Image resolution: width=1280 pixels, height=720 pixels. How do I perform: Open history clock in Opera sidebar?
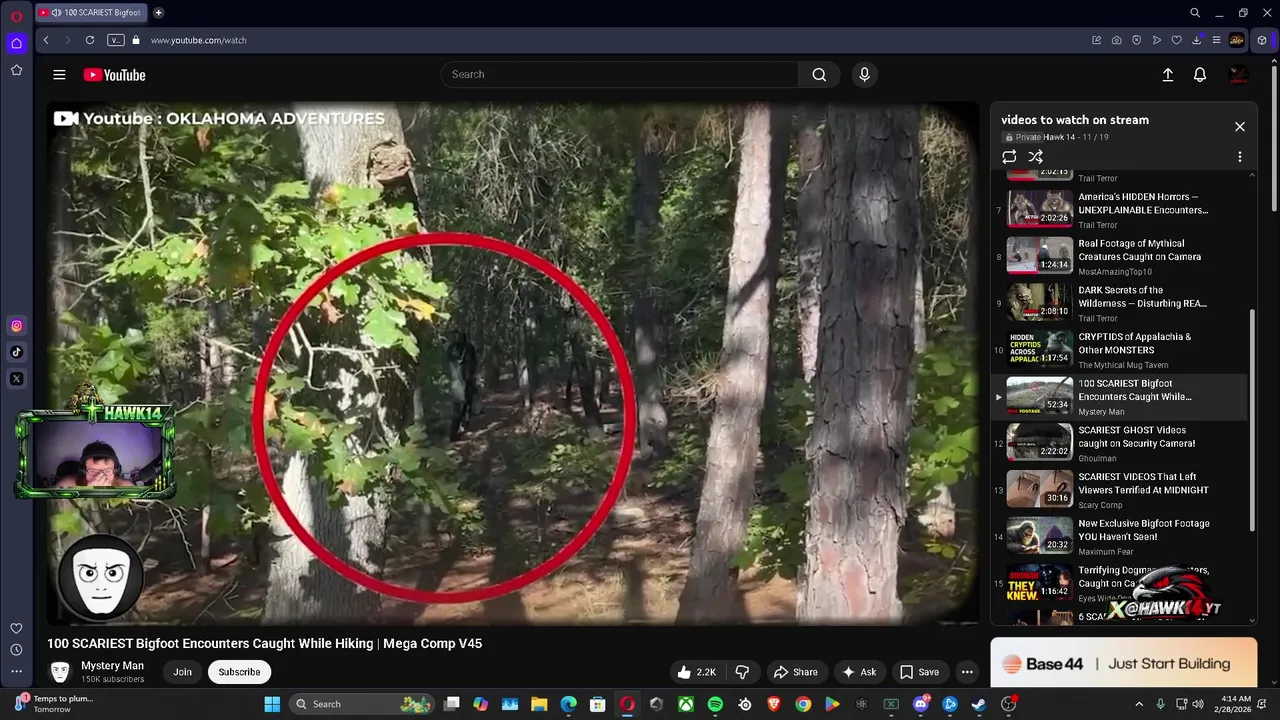pyautogui.click(x=16, y=650)
